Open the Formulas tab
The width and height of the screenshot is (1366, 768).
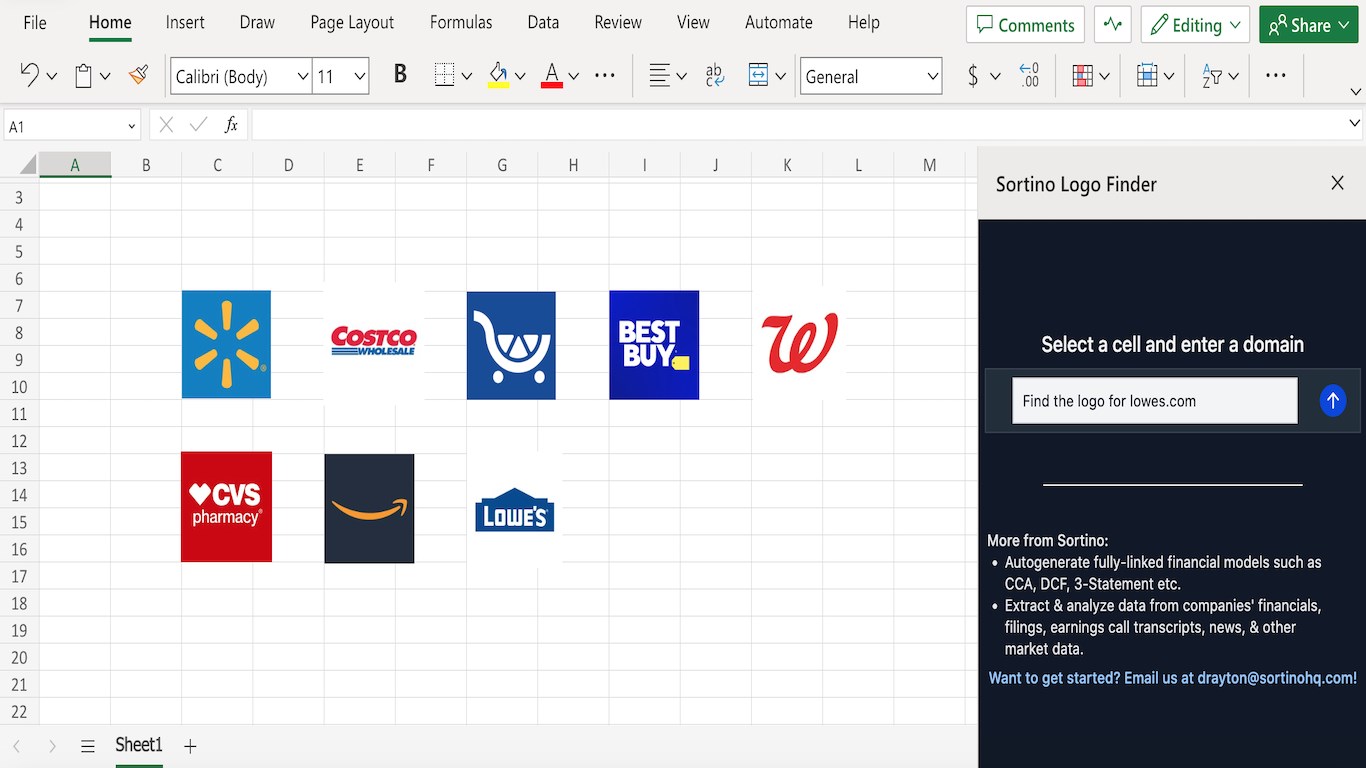tap(461, 22)
